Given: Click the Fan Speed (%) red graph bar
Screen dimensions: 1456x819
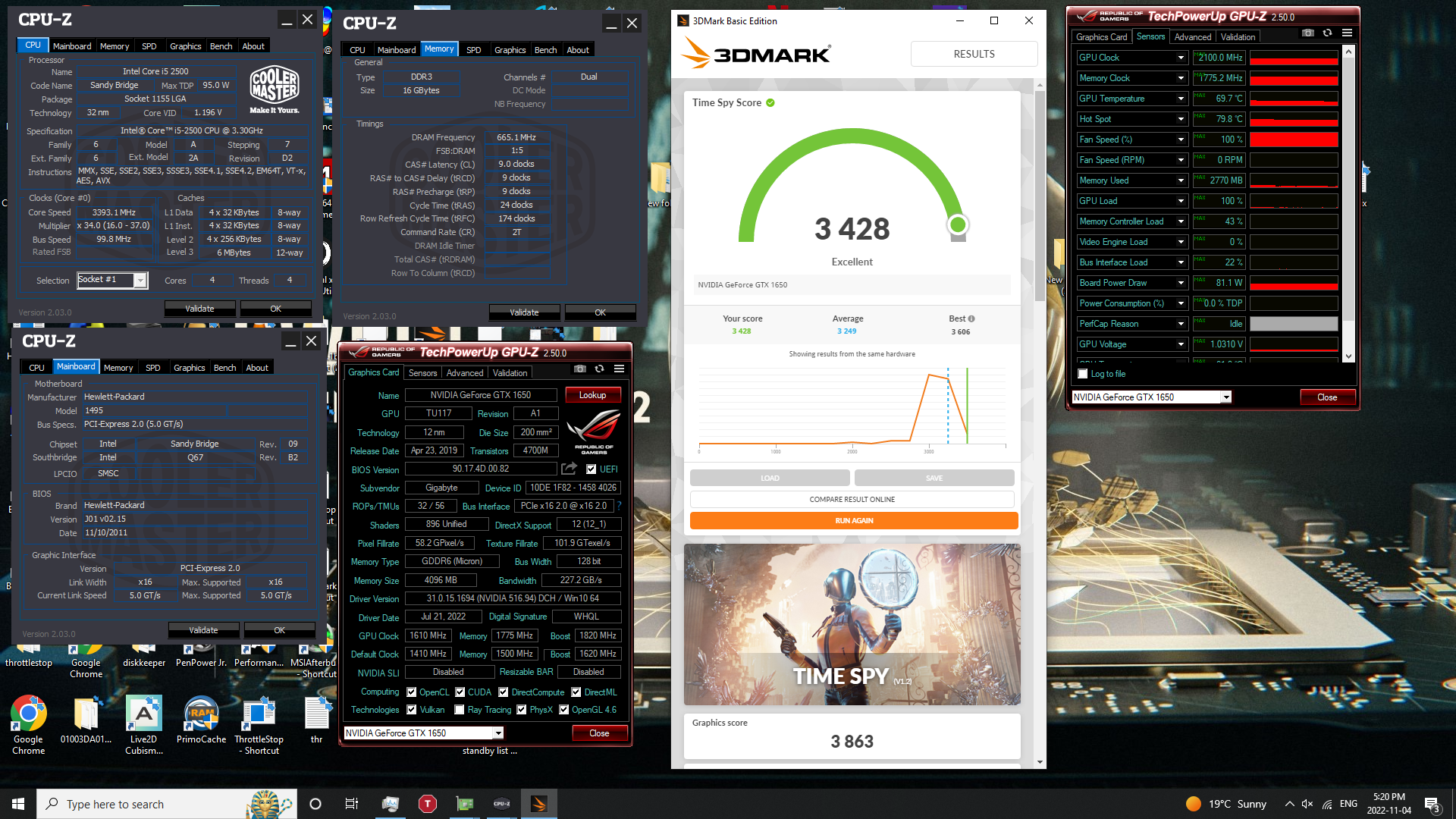Looking at the screenshot, I should (1294, 140).
